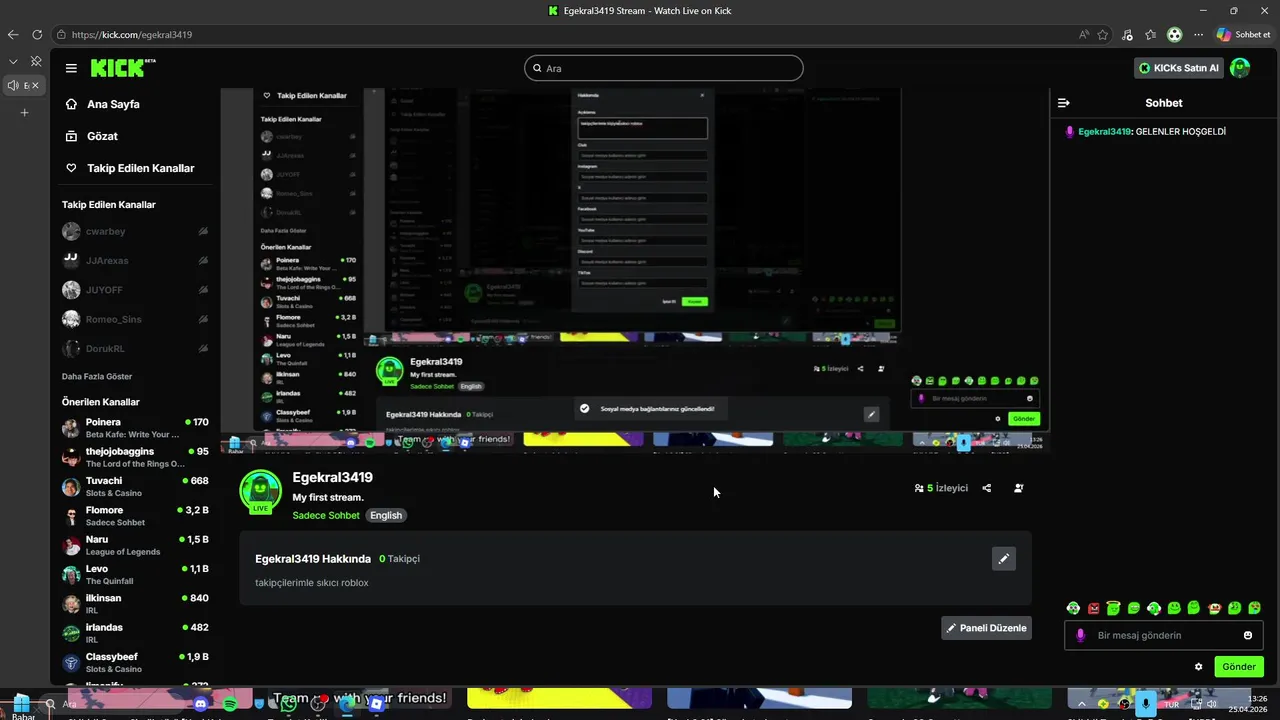
Task: Open browser read aloud icon
Action: coord(1084,34)
